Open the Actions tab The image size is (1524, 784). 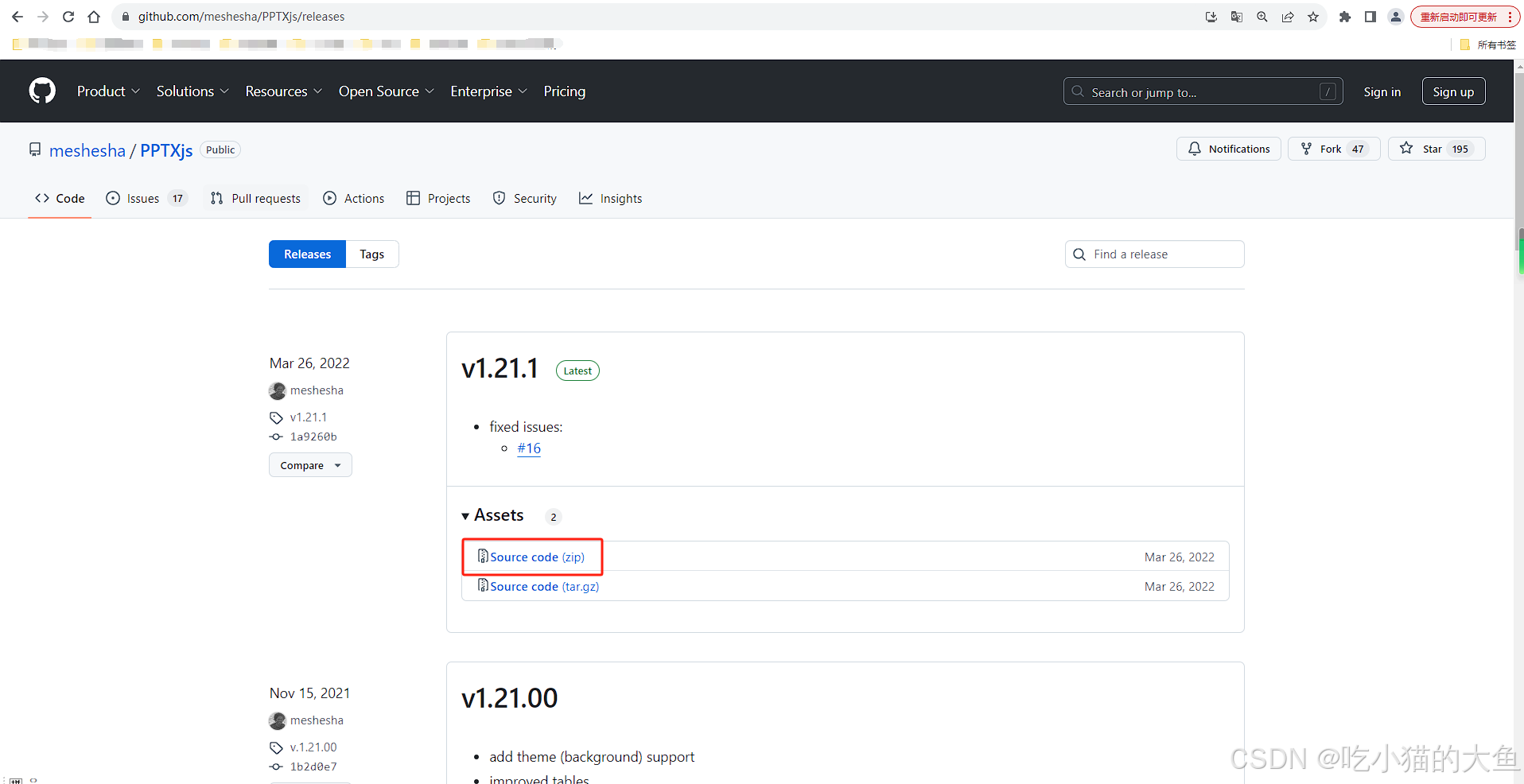(354, 198)
